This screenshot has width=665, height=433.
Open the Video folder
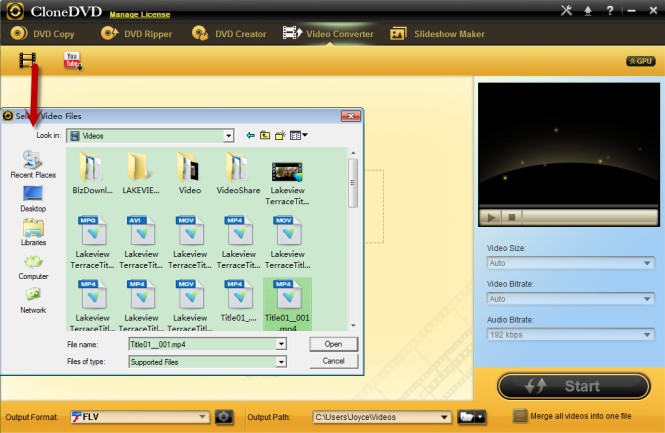(x=190, y=173)
